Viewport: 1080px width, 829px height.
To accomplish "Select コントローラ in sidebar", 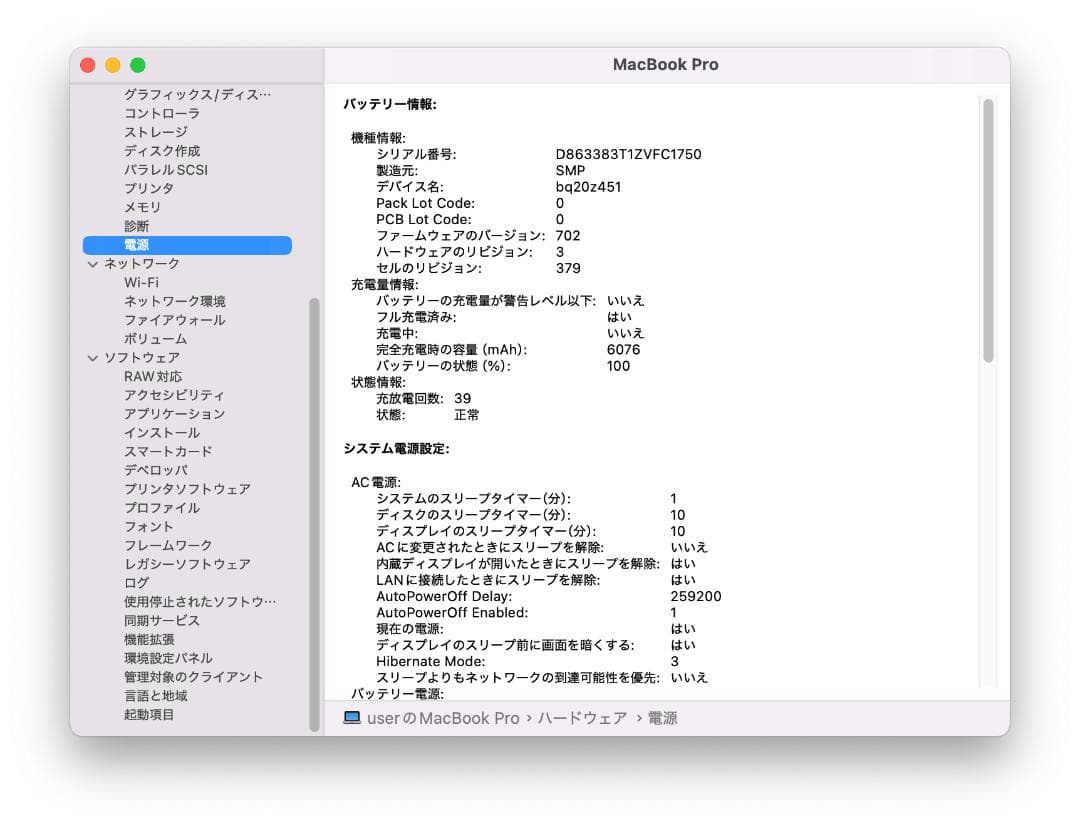I will 162,114.
